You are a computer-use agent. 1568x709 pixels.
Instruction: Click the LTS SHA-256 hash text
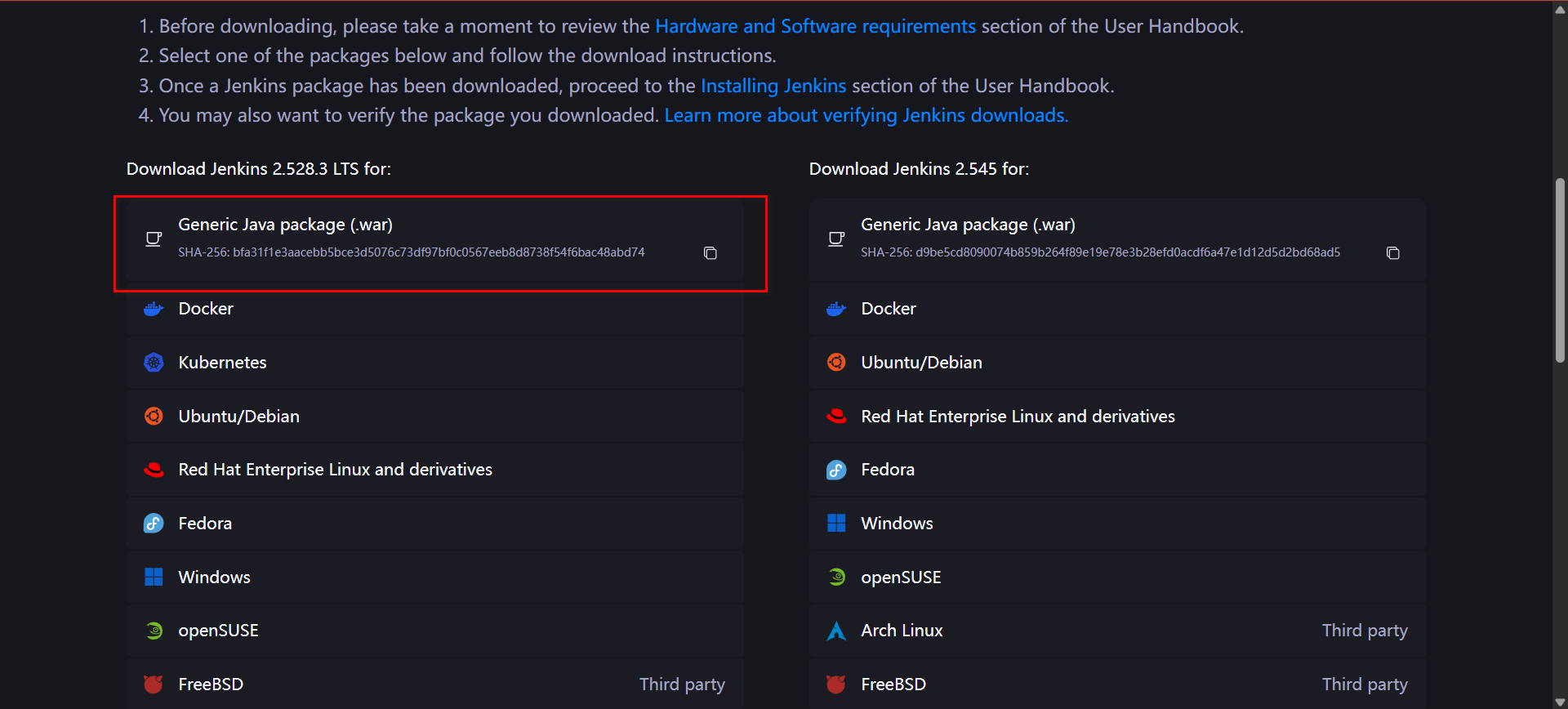(x=412, y=252)
